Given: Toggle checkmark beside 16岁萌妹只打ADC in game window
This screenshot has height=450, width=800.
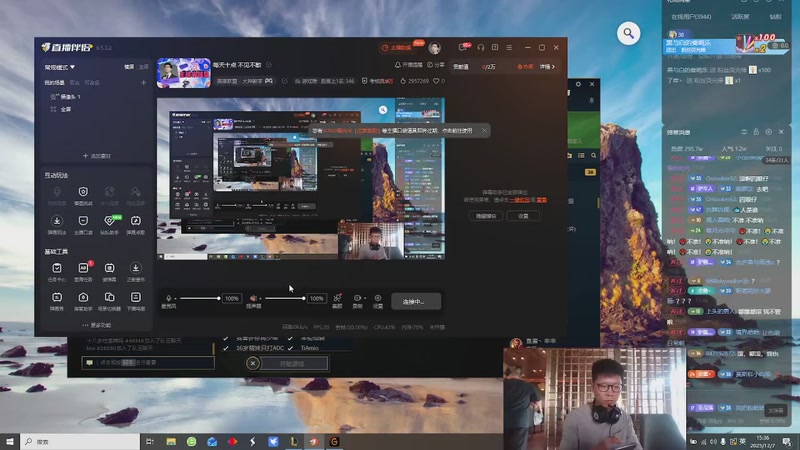Looking at the screenshot, I should 226,348.
